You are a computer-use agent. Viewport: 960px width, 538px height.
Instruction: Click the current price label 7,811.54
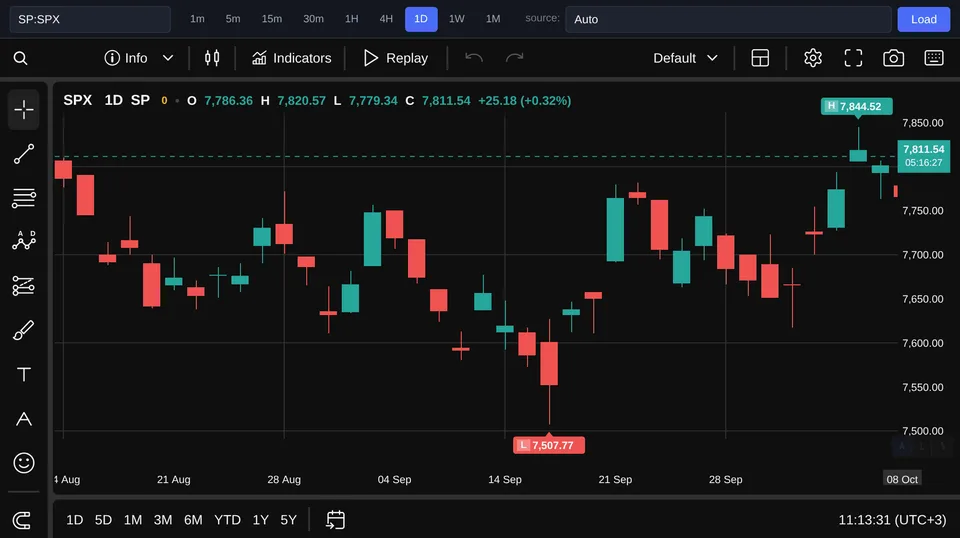[x=923, y=155]
